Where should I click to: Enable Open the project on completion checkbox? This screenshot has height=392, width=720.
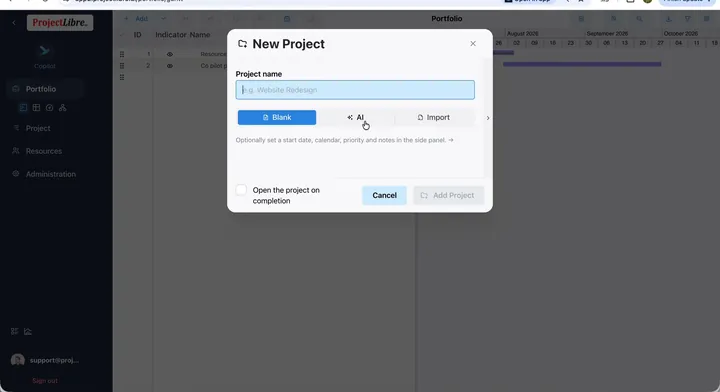(241, 190)
